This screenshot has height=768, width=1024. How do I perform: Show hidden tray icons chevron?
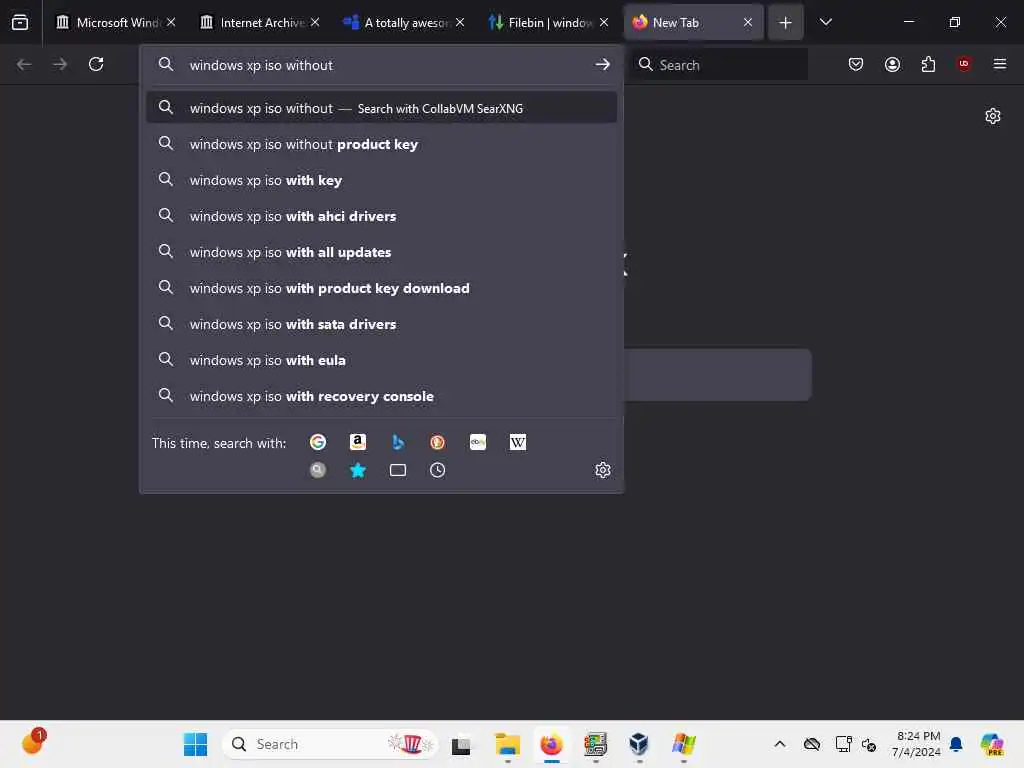point(780,744)
